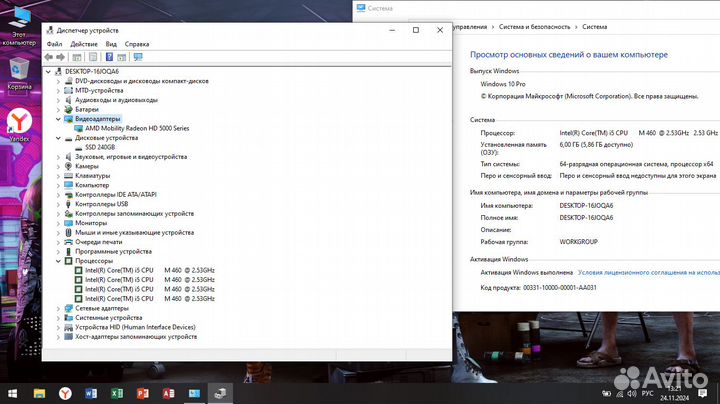Click the Камеры category icon
Image resolution: width=720 pixels, height=404 pixels.
[68, 166]
